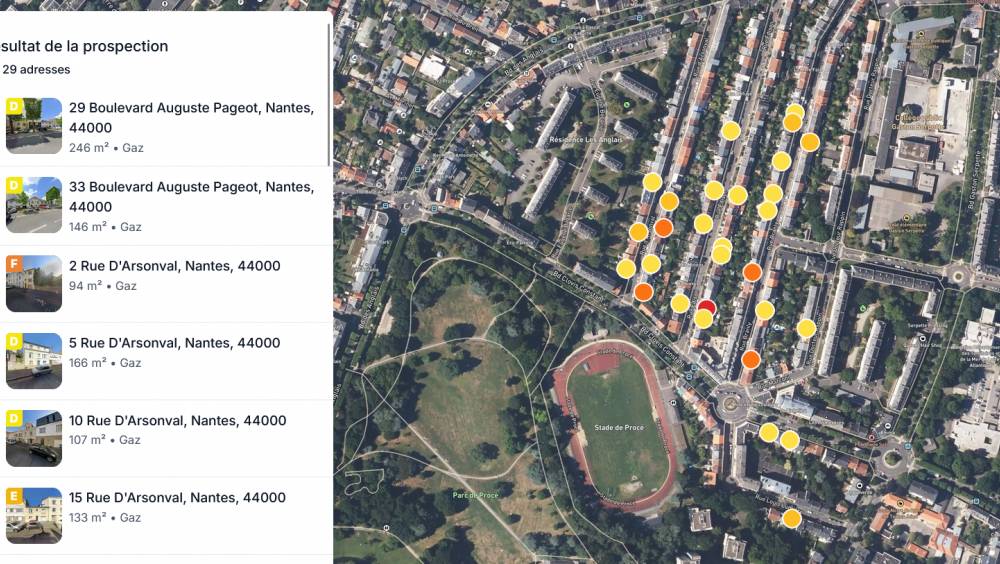Click the '107 m² • Gaz' detail
The height and width of the screenshot is (564, 1000).
pos(105,440)
